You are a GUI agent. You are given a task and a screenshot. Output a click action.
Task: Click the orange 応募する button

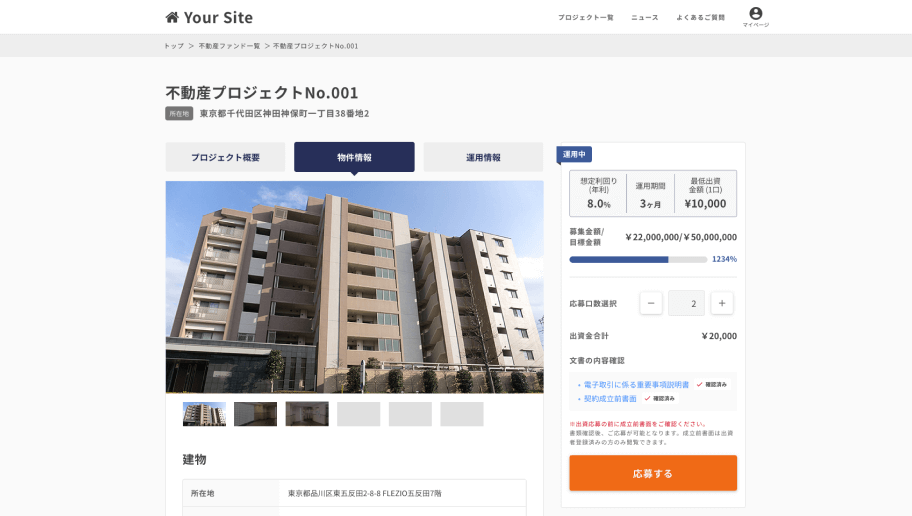coord(653,473)
